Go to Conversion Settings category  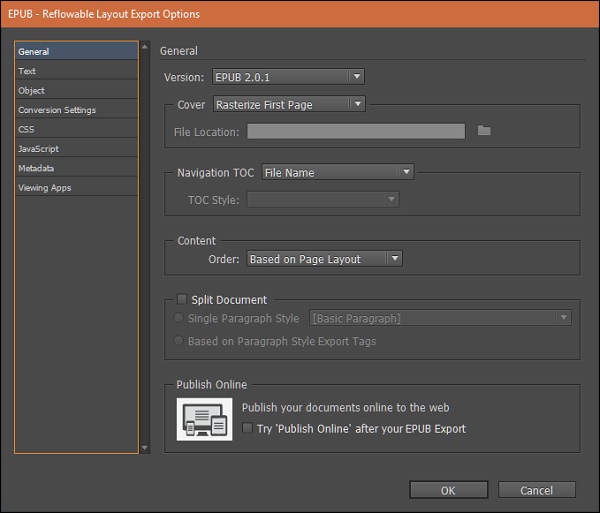[77, 110]
